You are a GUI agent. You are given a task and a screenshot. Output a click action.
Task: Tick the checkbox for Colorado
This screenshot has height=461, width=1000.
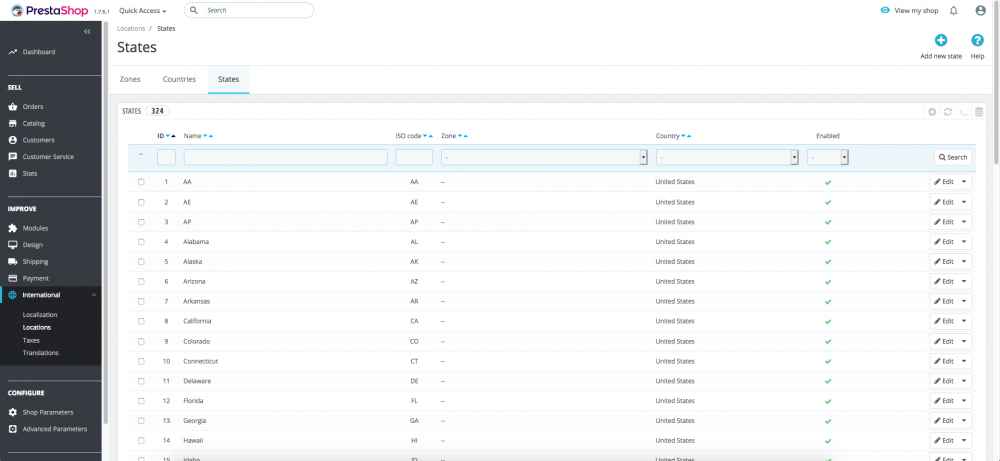tap(141, 341)
